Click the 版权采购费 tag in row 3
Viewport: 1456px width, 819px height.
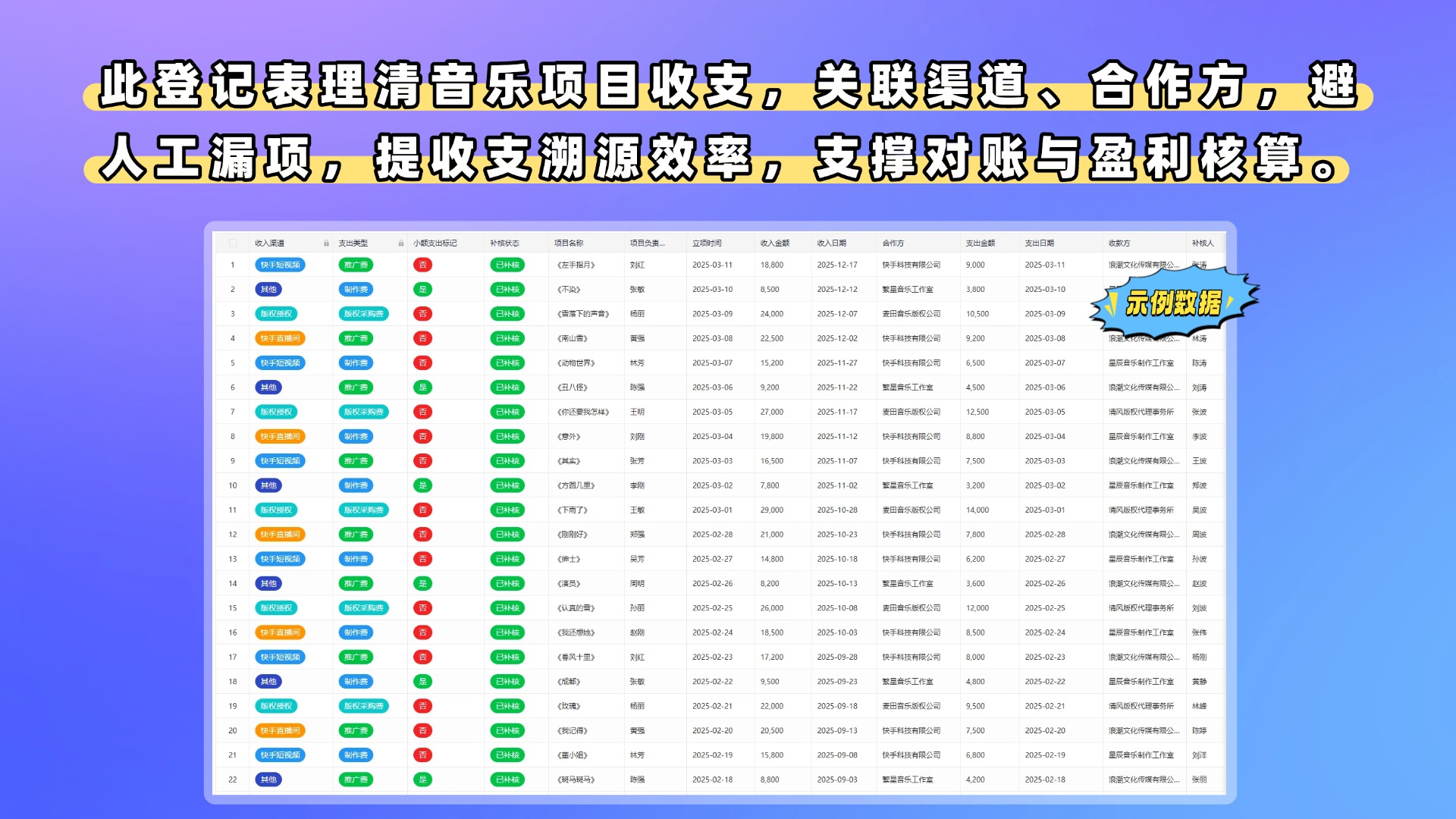coord(363,314)
